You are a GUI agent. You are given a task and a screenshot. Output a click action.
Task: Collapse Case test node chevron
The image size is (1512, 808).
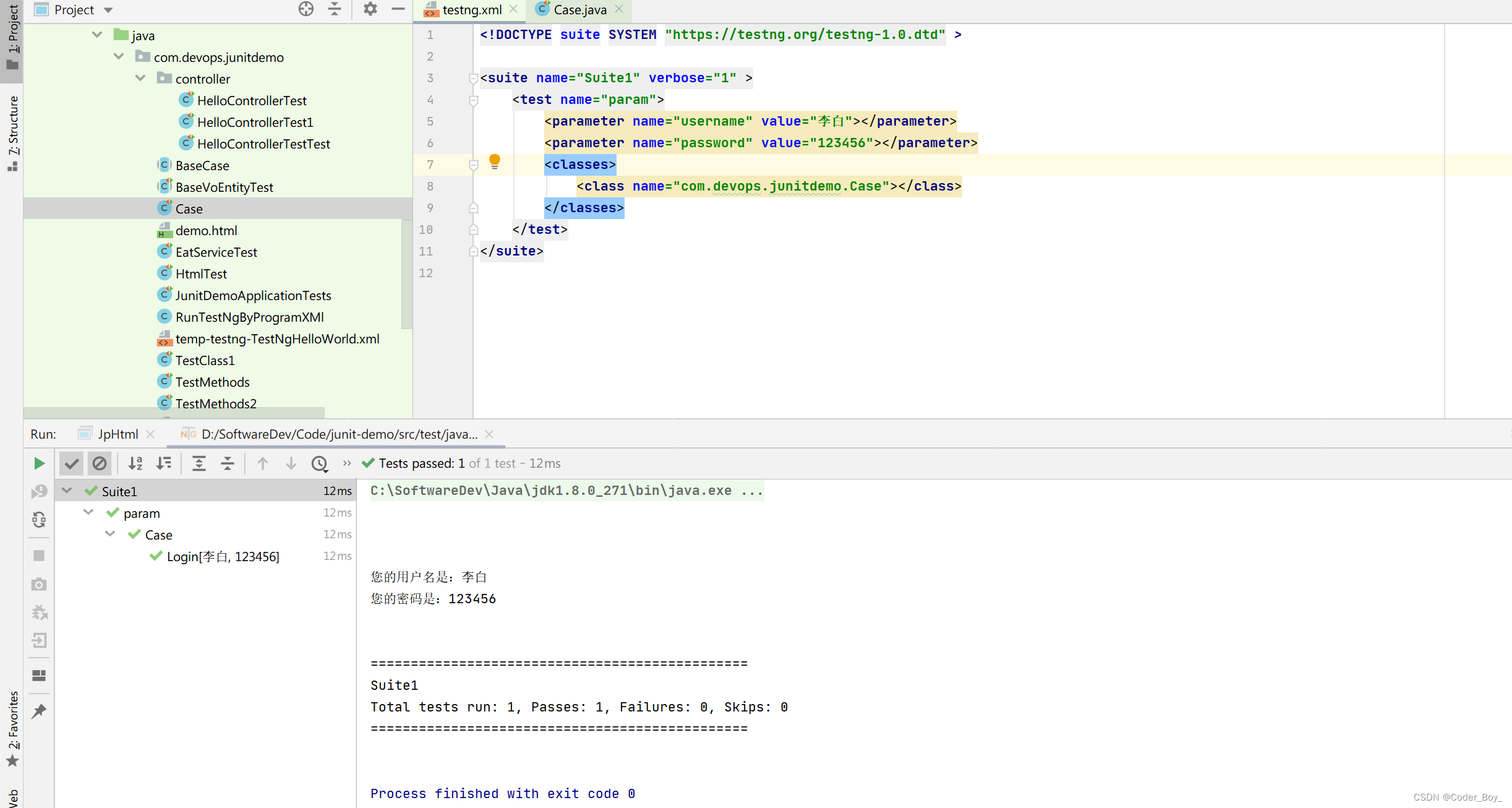pyautogui.click(x=110, y=535)
